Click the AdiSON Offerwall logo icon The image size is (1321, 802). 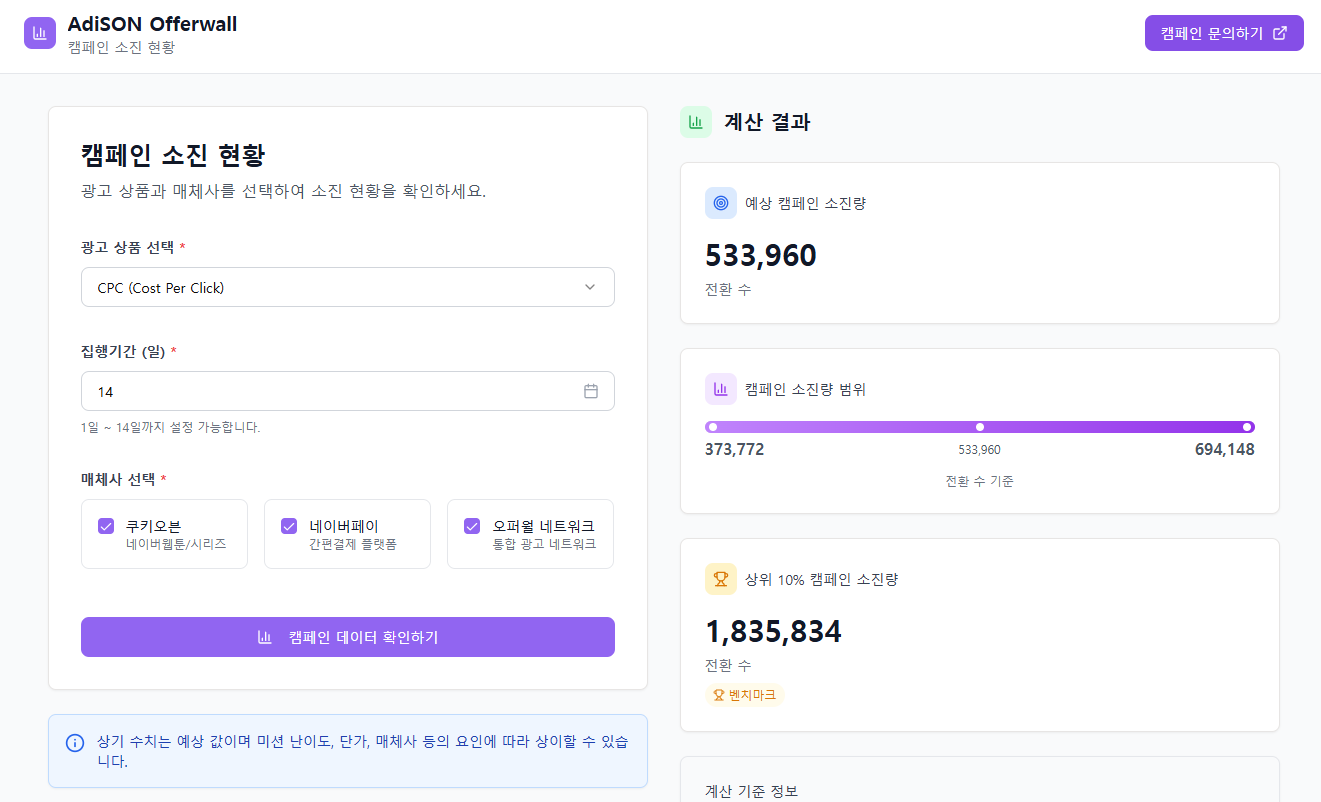[40, 32]
